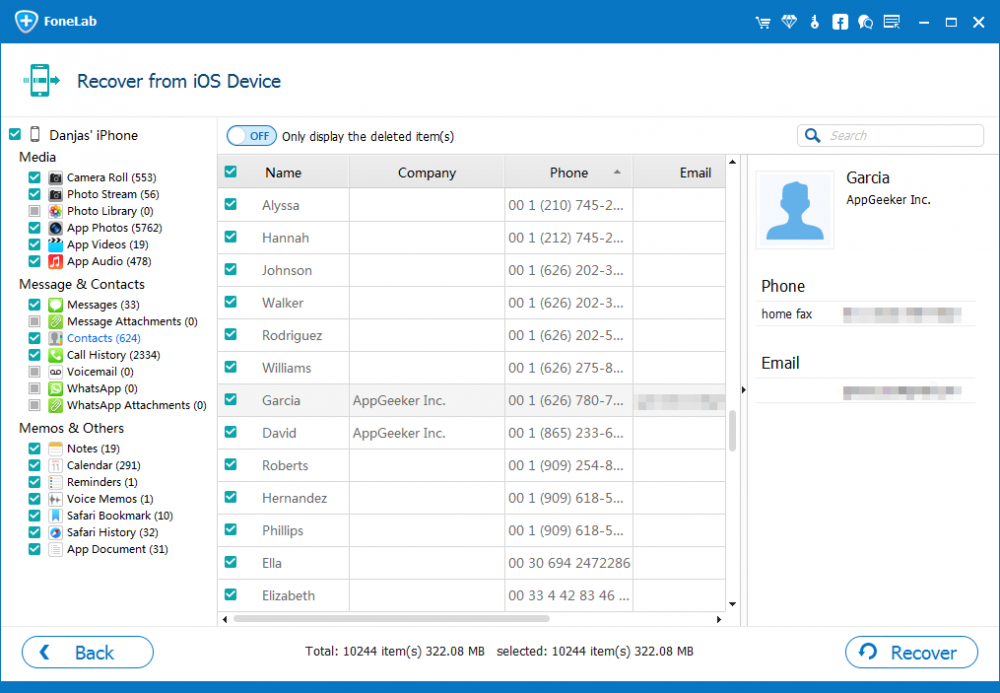Click the App Audio music icon

click(x=56, y=261)
